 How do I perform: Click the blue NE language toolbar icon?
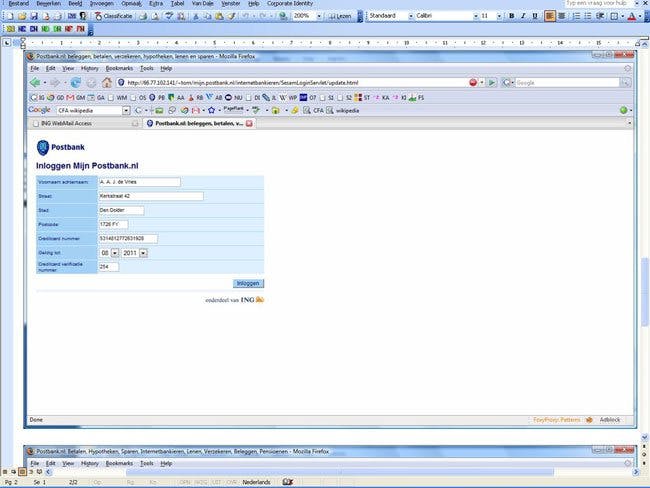pos(22,29)
